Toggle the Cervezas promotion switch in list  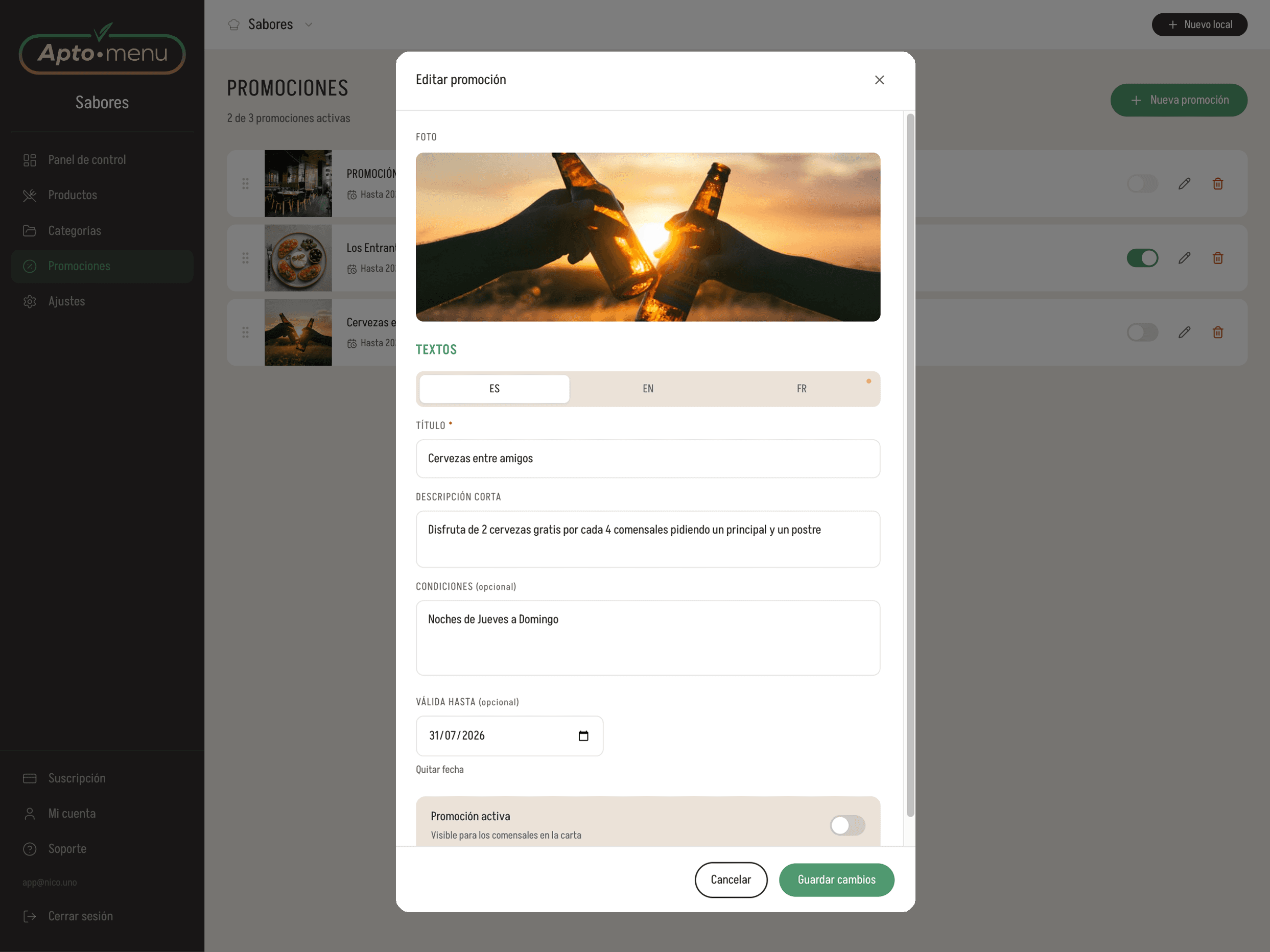(x=1142, y=332)
